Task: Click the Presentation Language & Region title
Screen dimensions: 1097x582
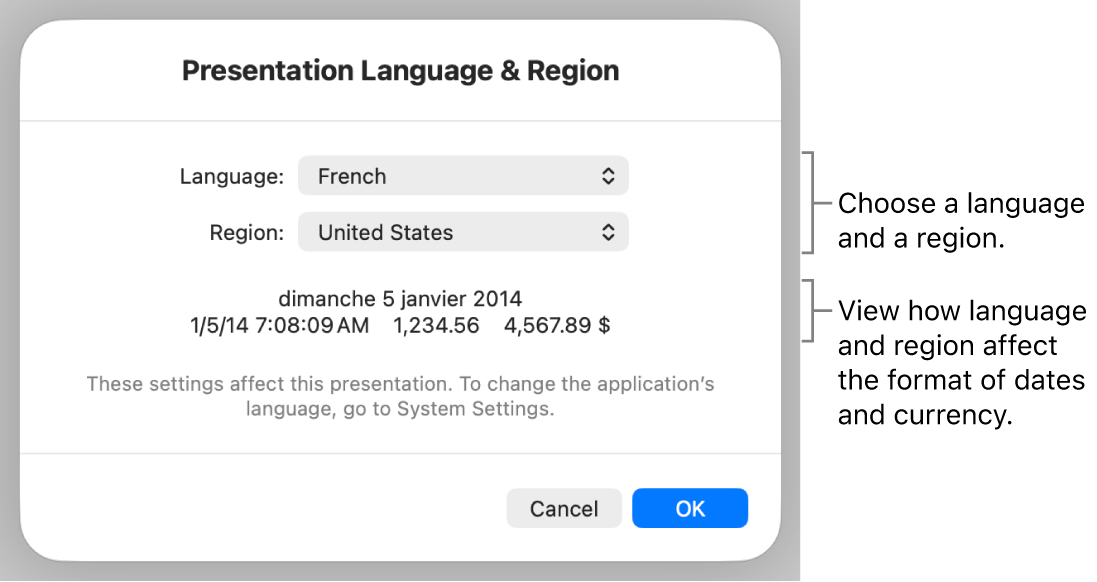Action: [400, 70]
